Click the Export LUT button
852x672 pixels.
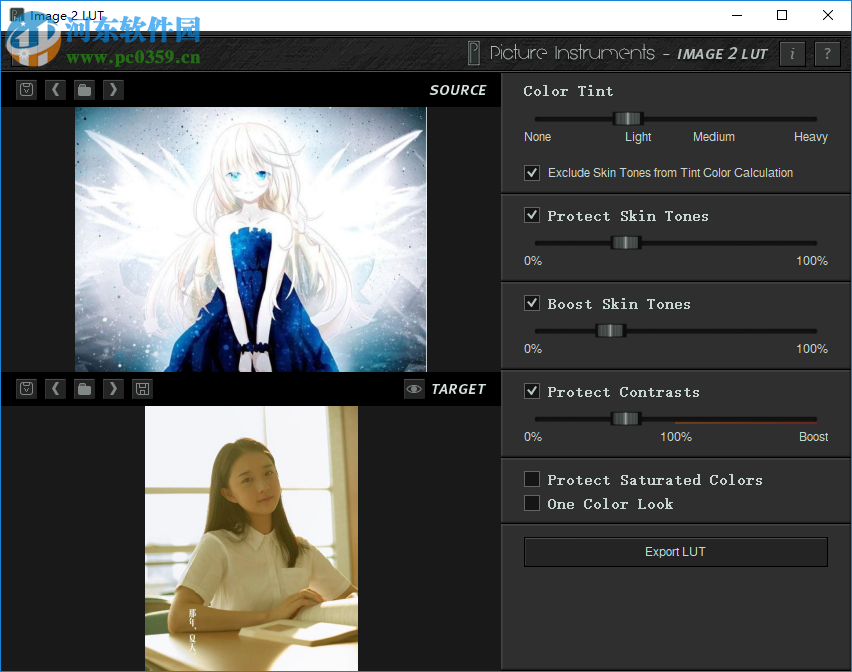point(675,551)
